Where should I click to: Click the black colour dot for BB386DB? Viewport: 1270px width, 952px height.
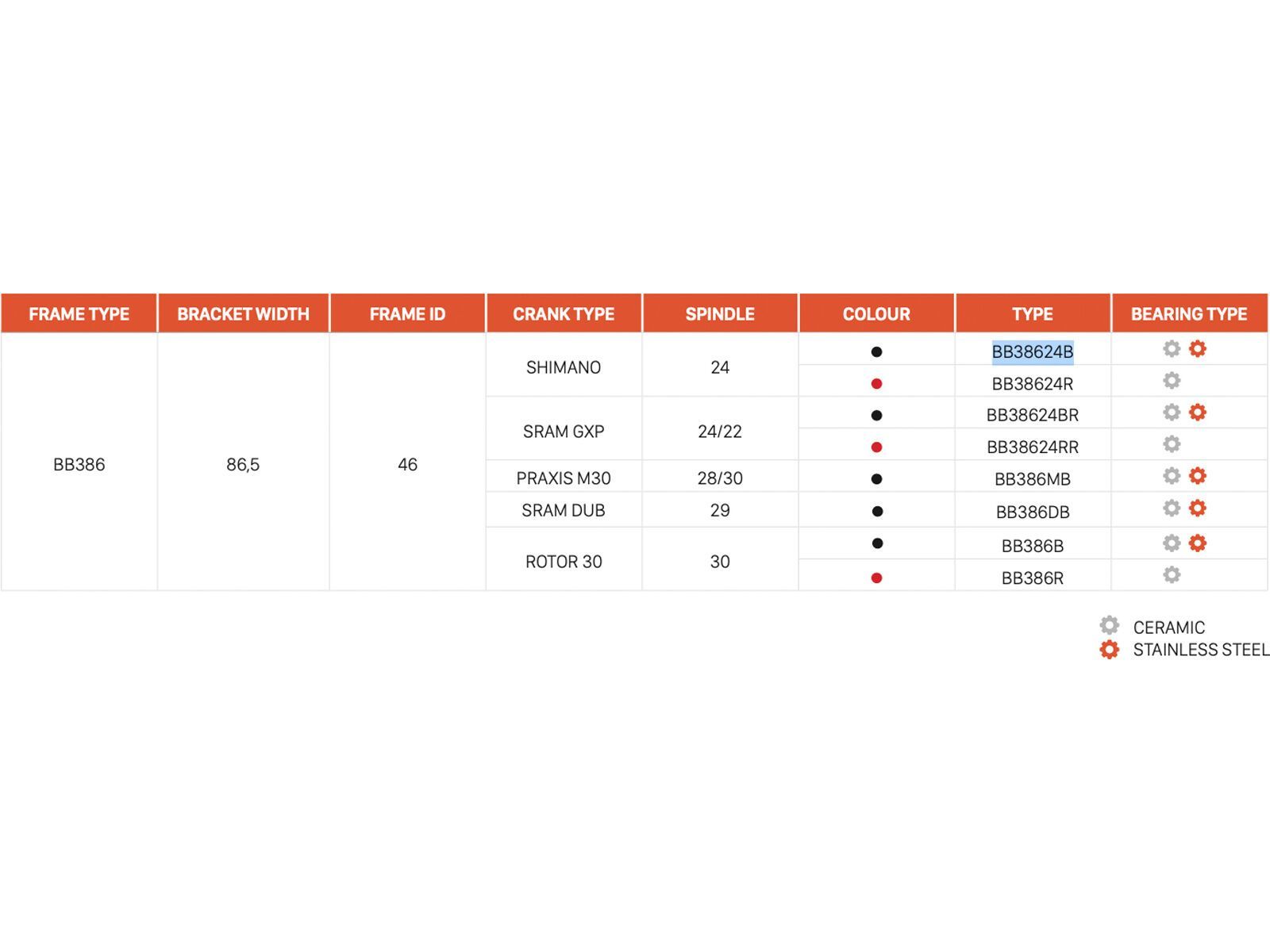point(876,512)
